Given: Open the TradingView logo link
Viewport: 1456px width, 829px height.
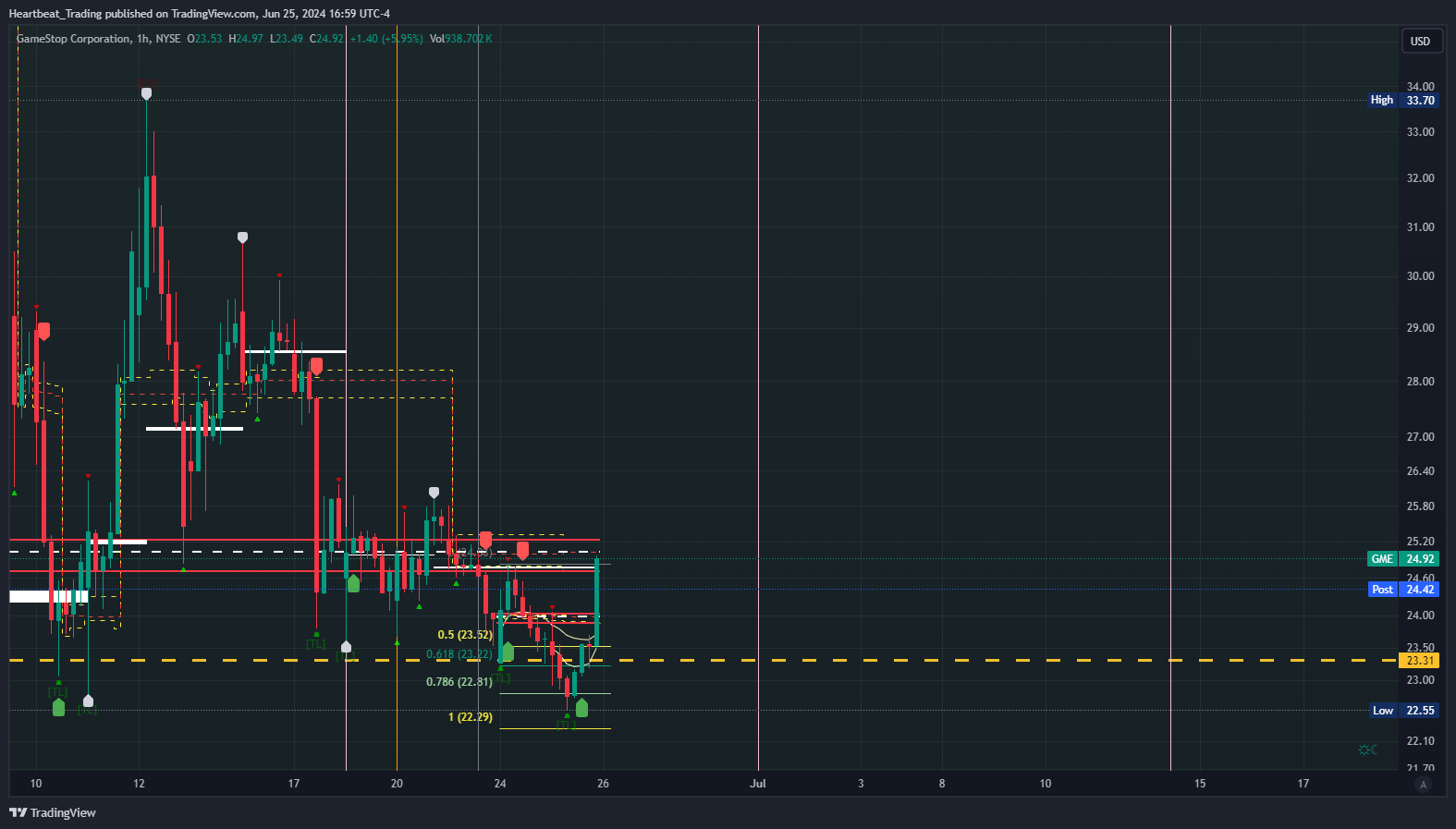Looking at the screenshot, I should click(x=53, y=812).
